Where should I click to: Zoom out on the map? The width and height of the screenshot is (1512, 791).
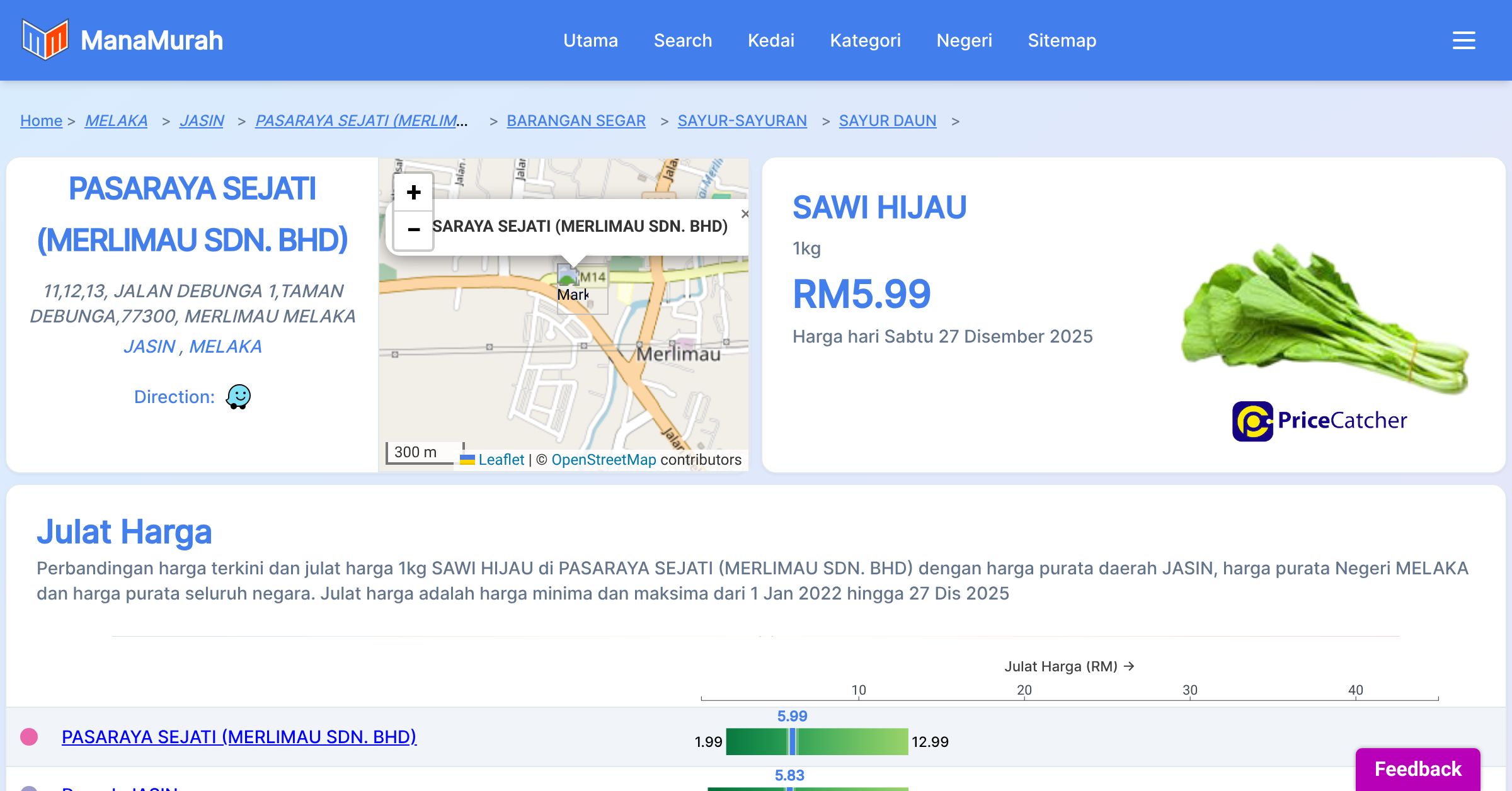pyautogui.click(x=413, y=230)
